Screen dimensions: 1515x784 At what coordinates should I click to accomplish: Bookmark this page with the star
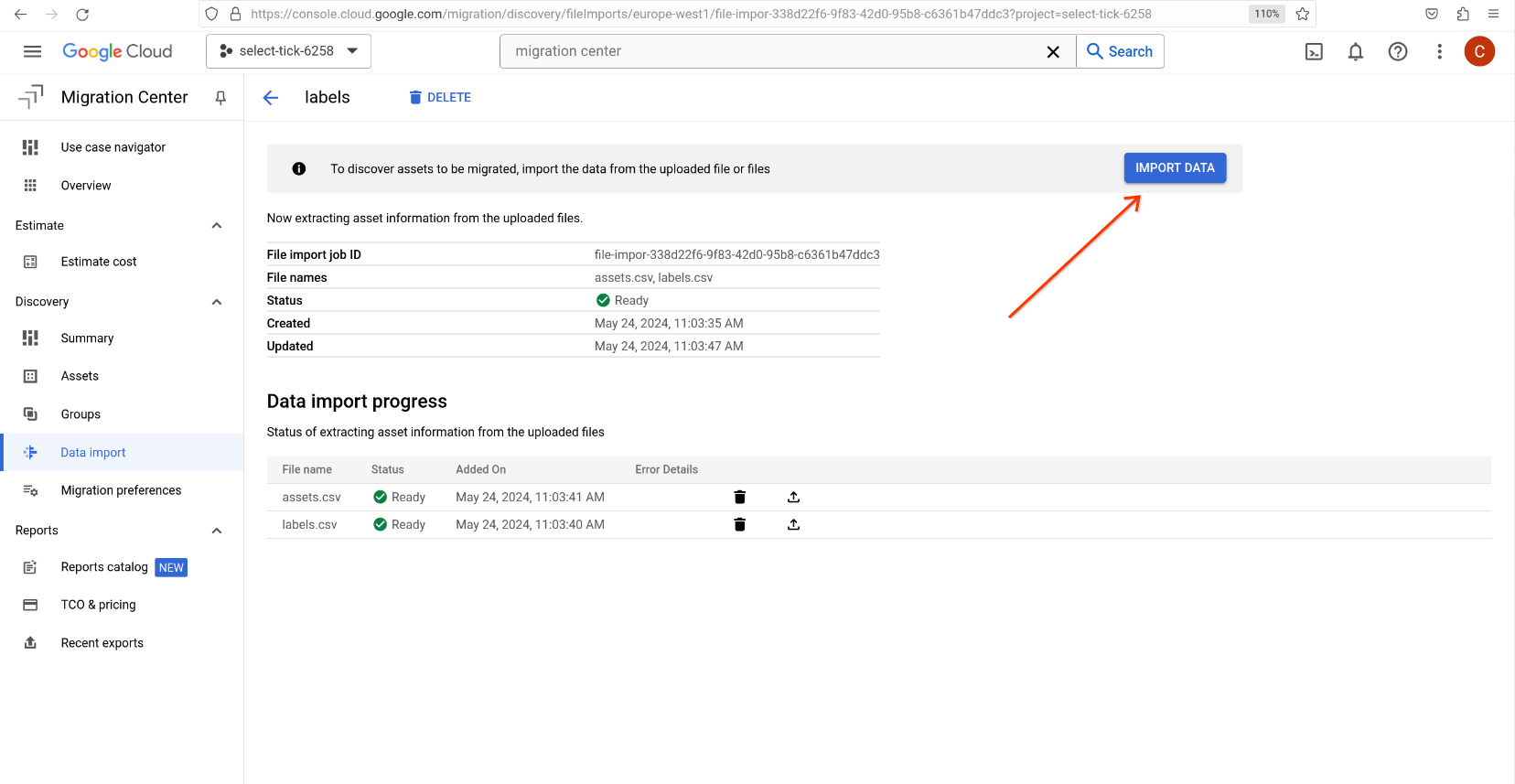coord(1303,14)
